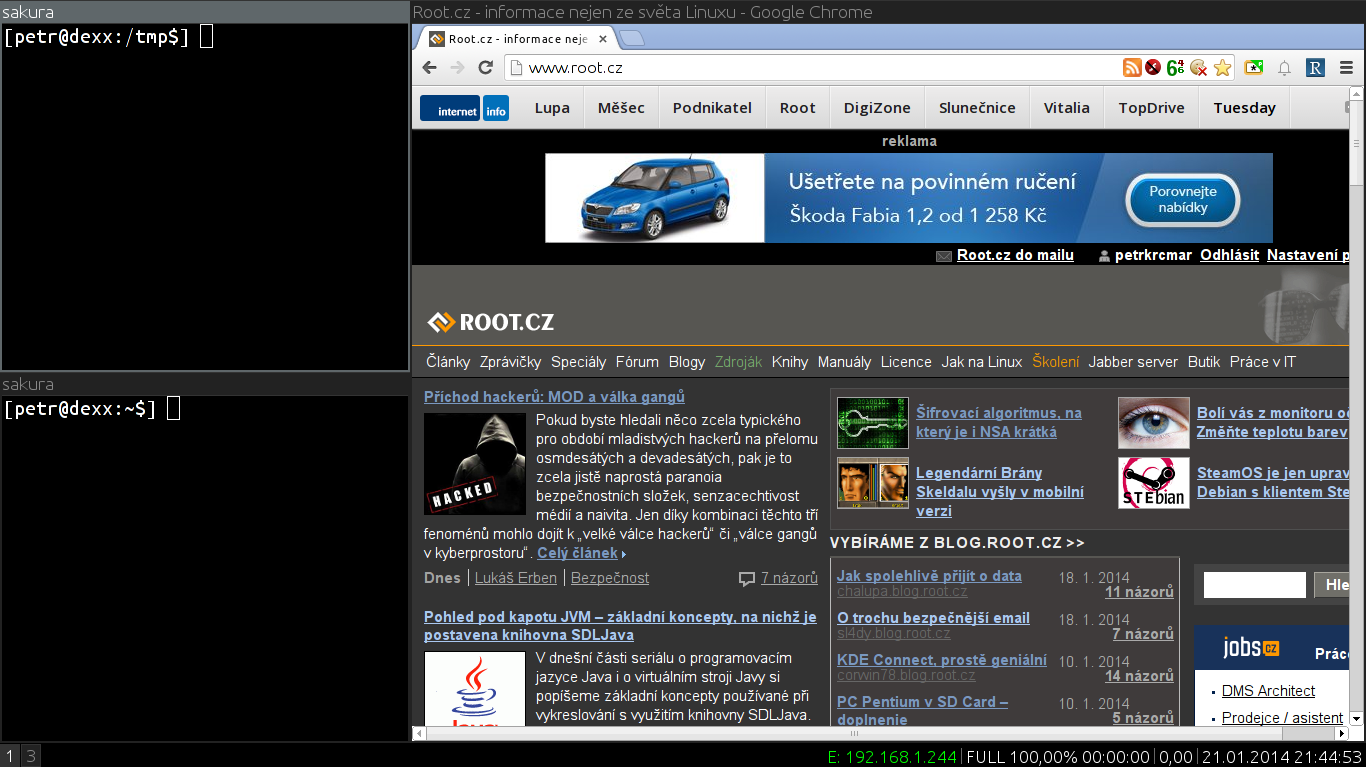This screenshot has width=1366, height=767.
Task: Click the comment bubble icon beside 7 názorů
Action: pos(747,579)
